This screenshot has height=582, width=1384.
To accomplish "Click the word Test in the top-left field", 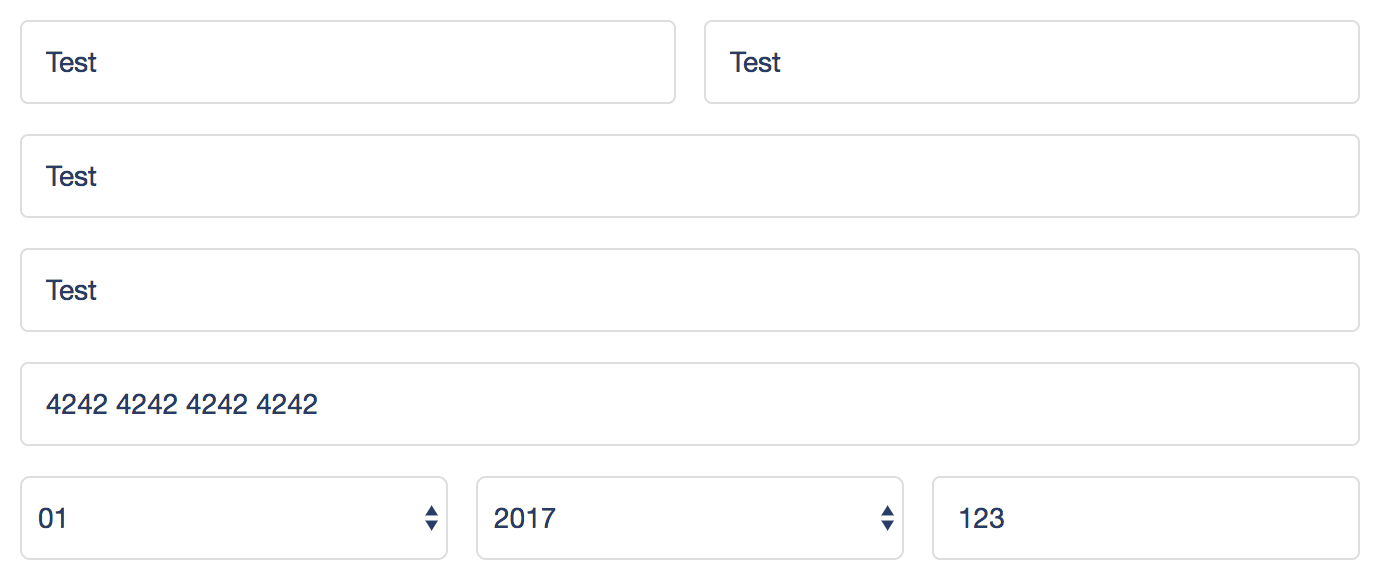I will click(x=71, y=62).
